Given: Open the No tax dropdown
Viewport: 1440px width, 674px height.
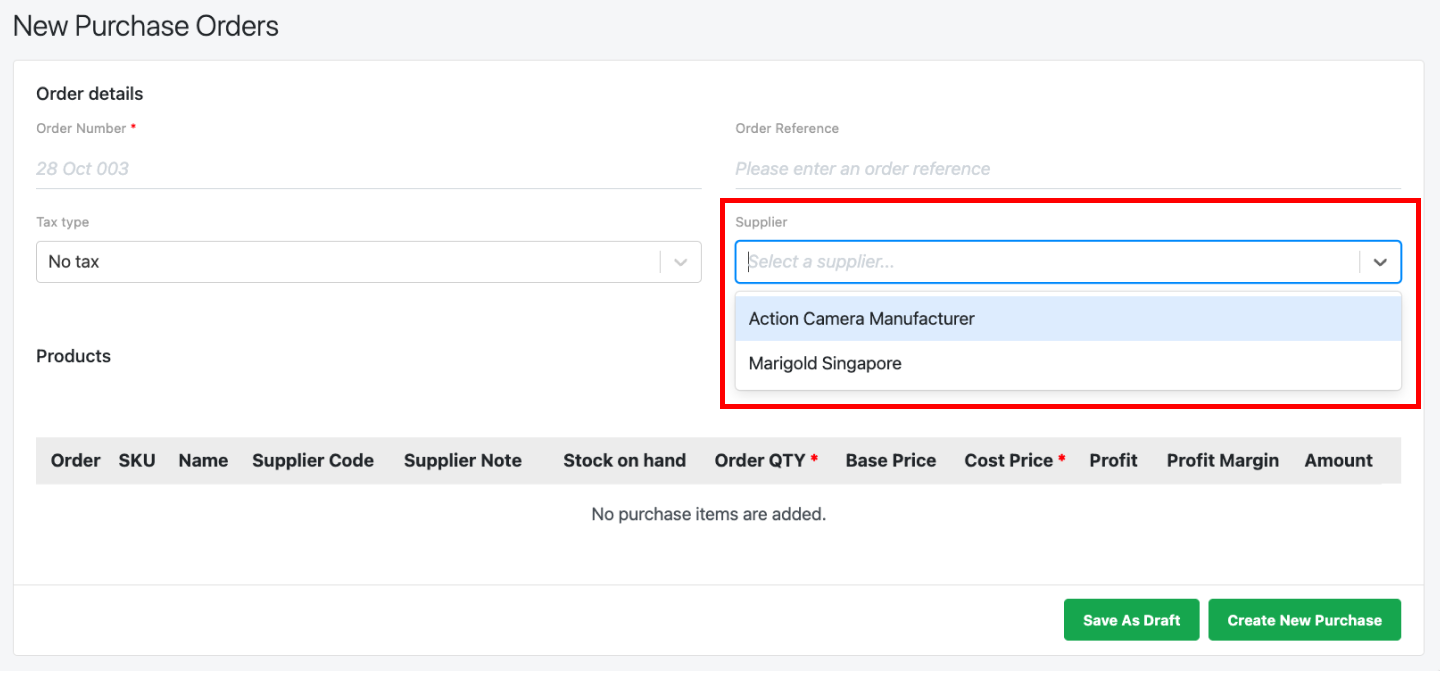Looking at the screenshot, I should point(368,262).
